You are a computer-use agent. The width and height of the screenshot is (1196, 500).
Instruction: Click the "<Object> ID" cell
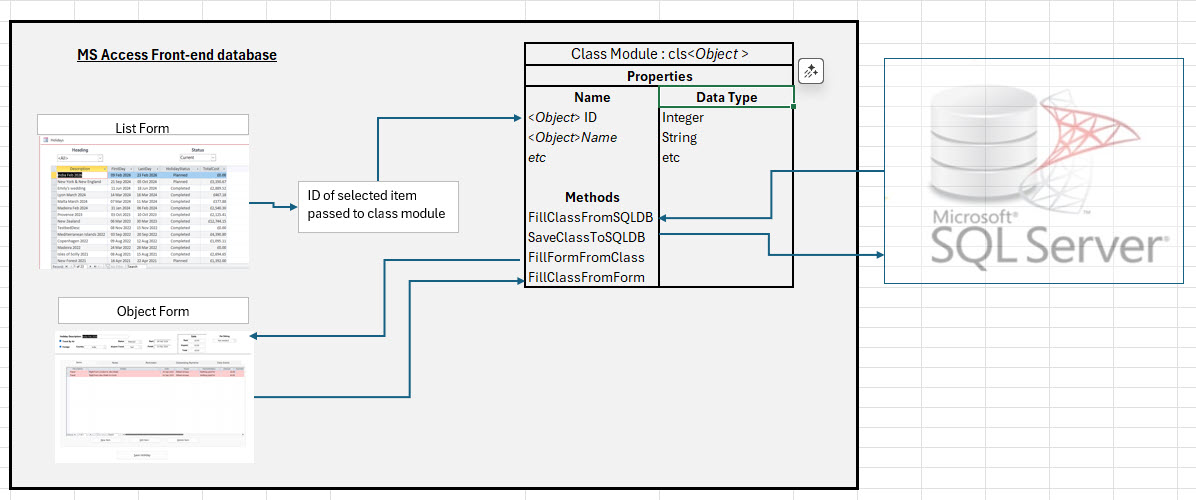click(592, 118)
